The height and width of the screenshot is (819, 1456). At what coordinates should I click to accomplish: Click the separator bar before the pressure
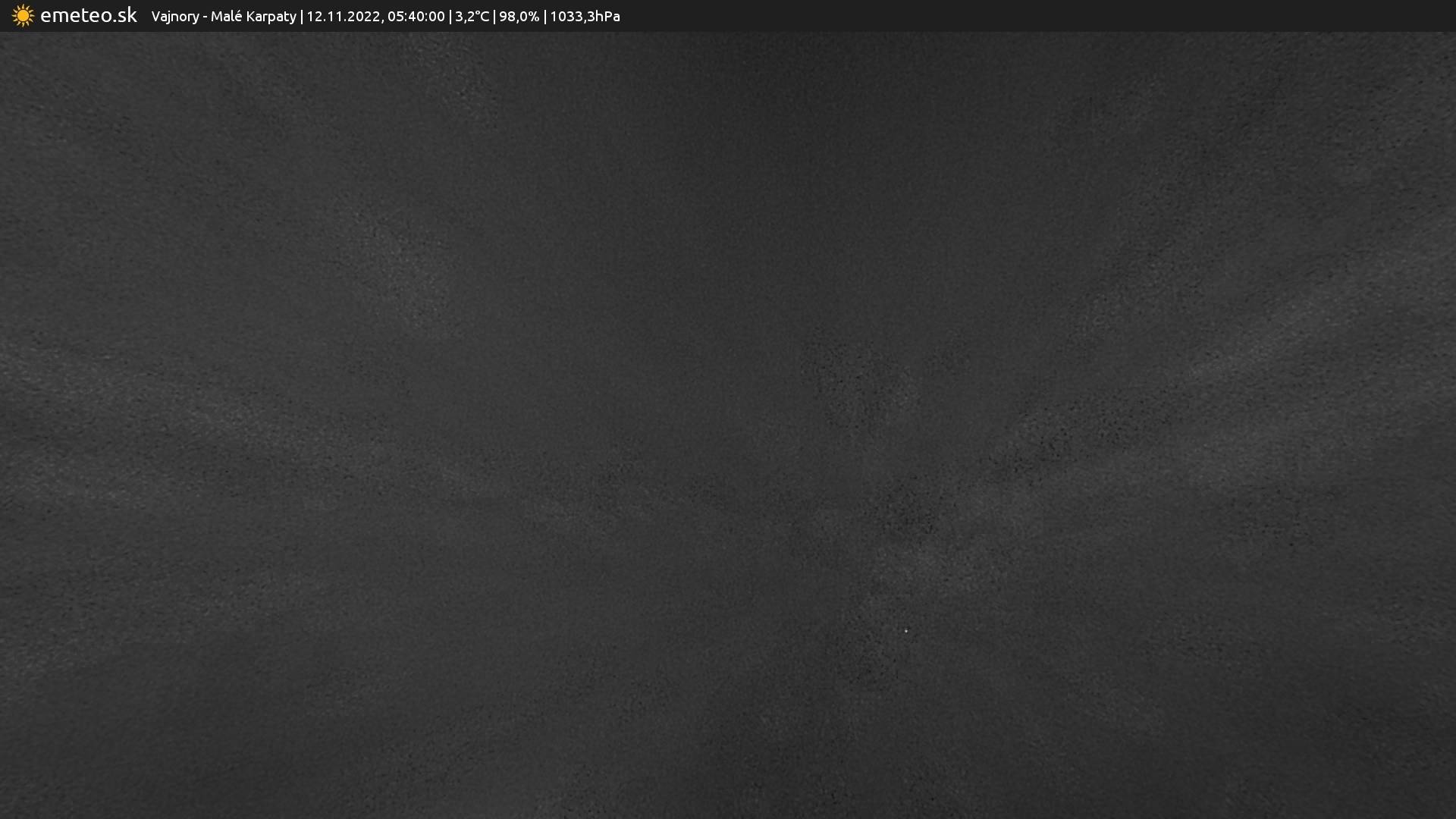[x=544, y=17]
